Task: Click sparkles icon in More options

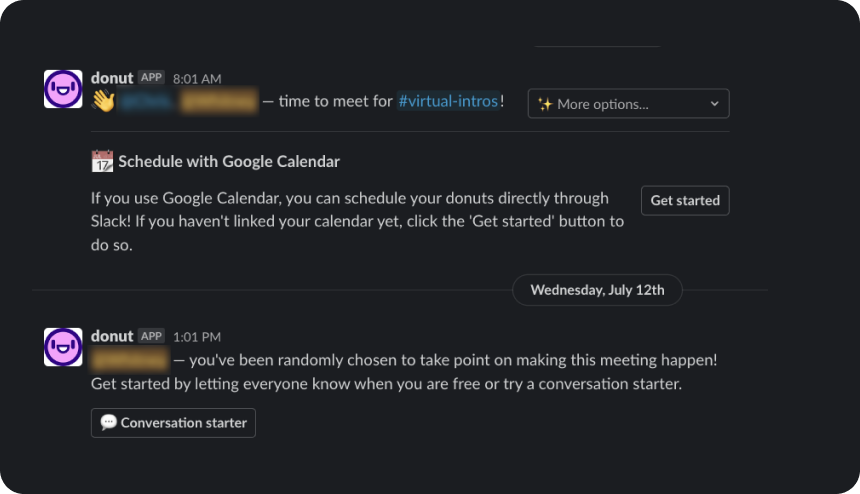Action: (545, 104)
